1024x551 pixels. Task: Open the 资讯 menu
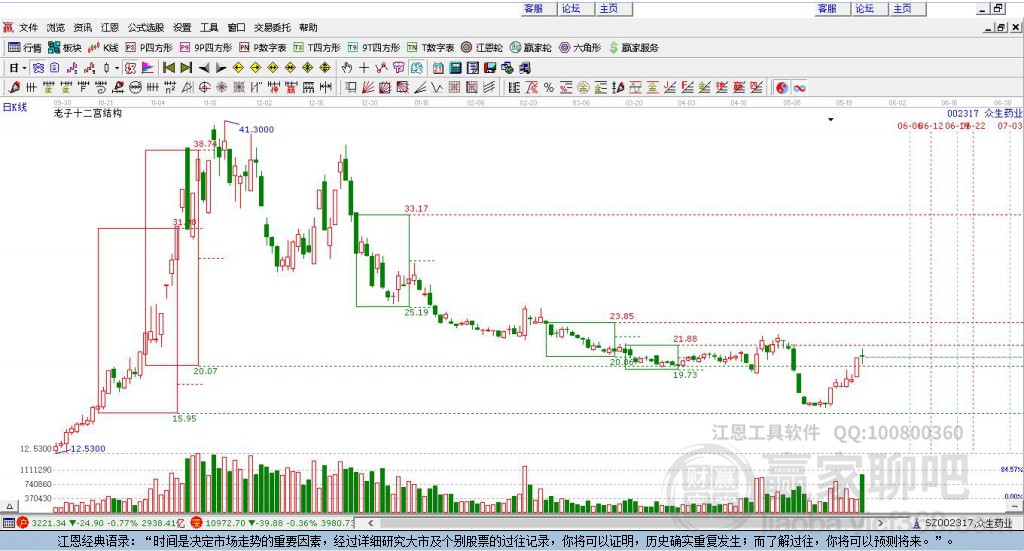[x=83, y=27]
